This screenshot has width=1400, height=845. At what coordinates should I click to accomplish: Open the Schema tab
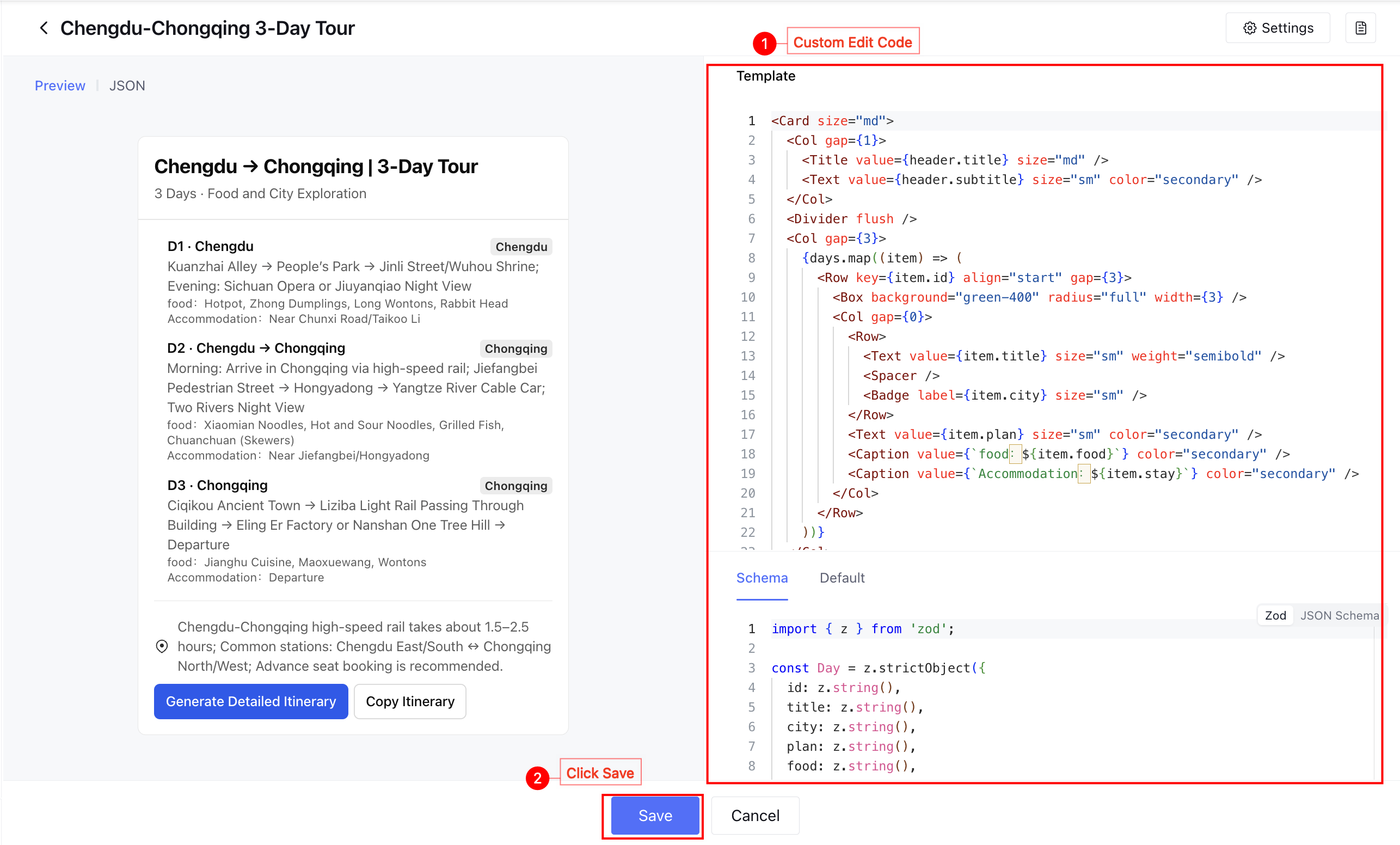[x=762, y=577]
